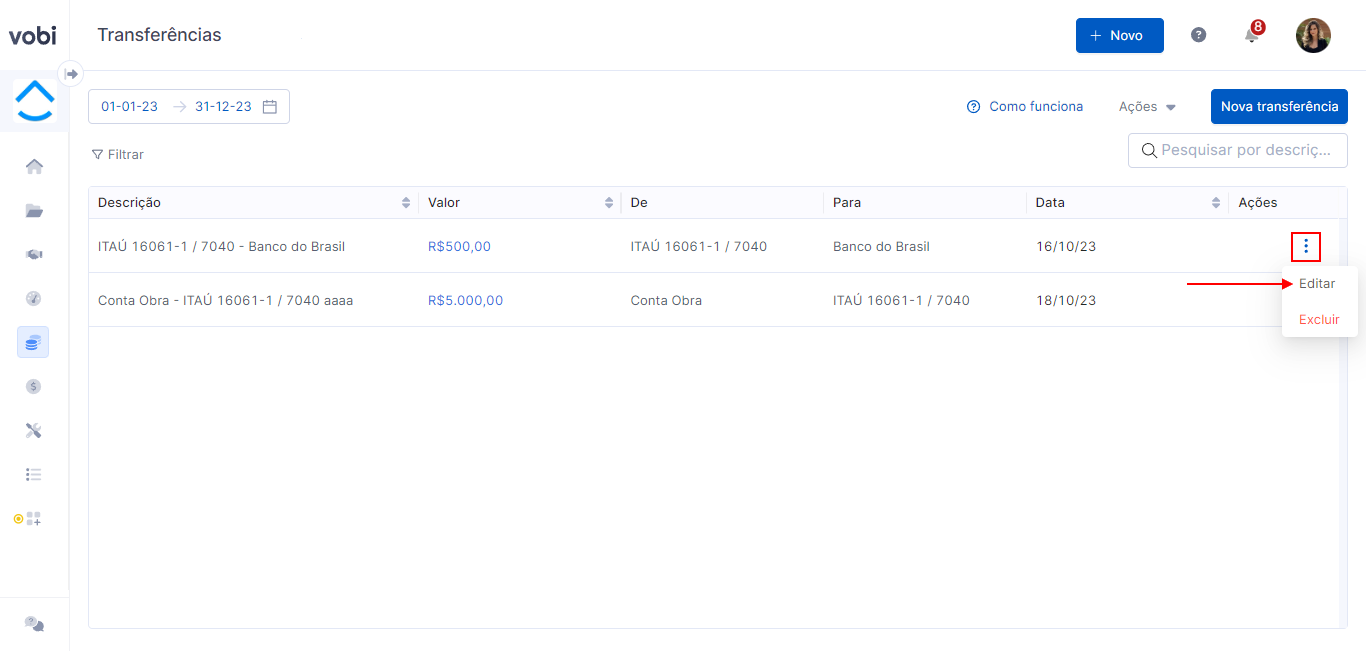1367x652 pixels.
Task: Choose Excluir from the context menu
Action: pyautogui.click(x=1319, y=319)
